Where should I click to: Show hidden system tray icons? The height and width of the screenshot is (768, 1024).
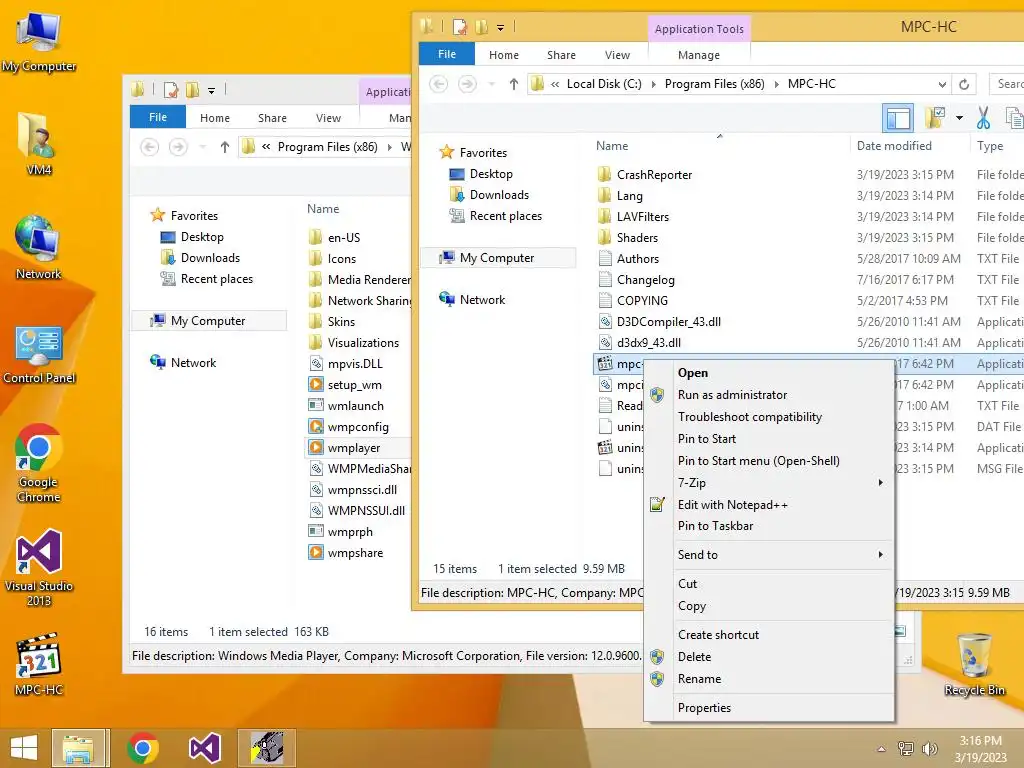882,749
